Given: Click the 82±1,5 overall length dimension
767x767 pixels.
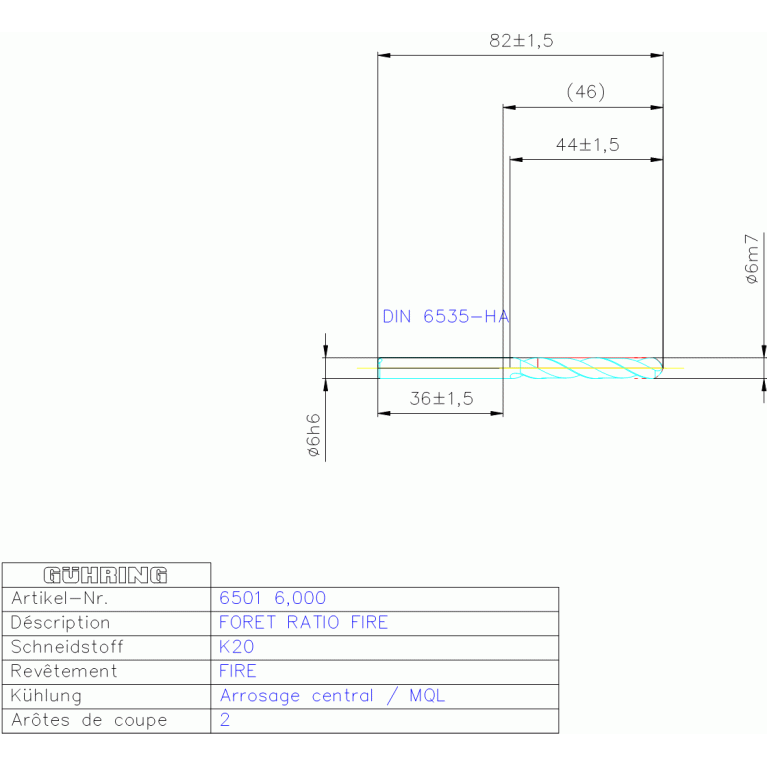Looking at the screenshot, I should tap(521, 41).
